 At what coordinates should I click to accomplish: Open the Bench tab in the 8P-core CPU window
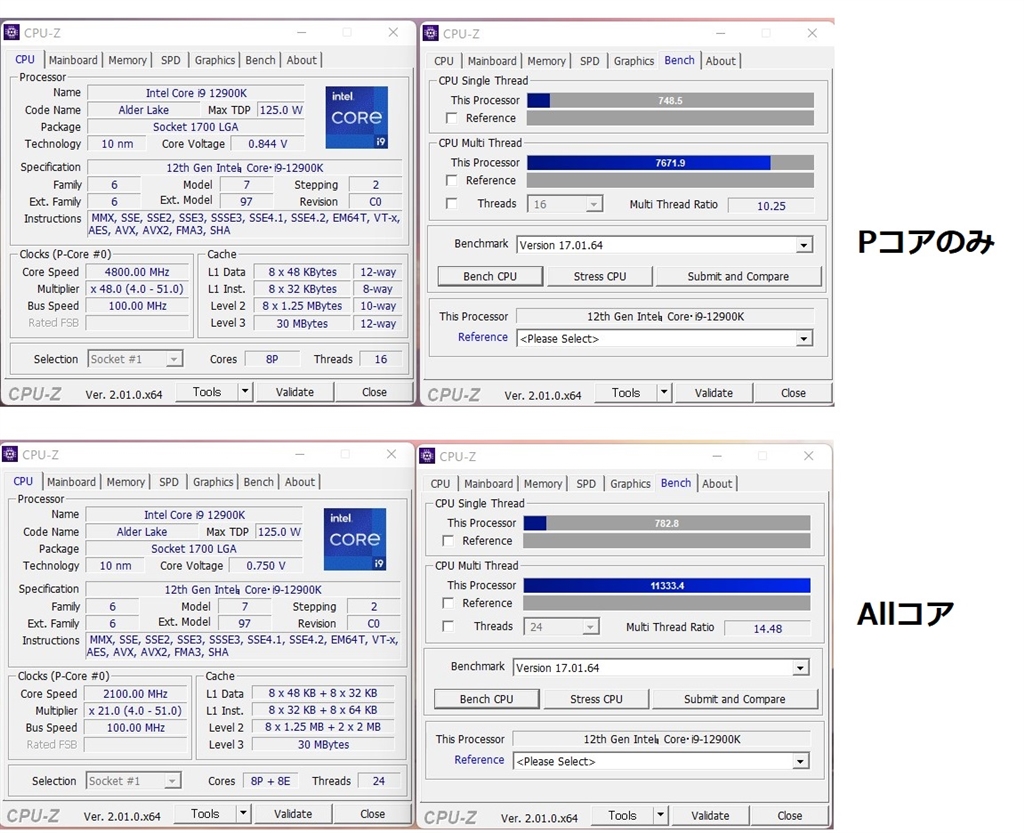261,60
